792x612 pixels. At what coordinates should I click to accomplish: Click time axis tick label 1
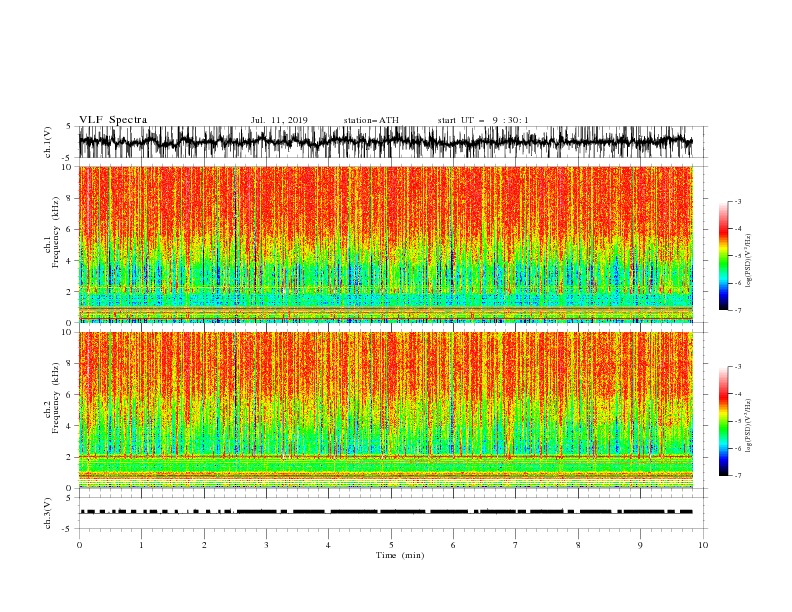tap(141, 545)
